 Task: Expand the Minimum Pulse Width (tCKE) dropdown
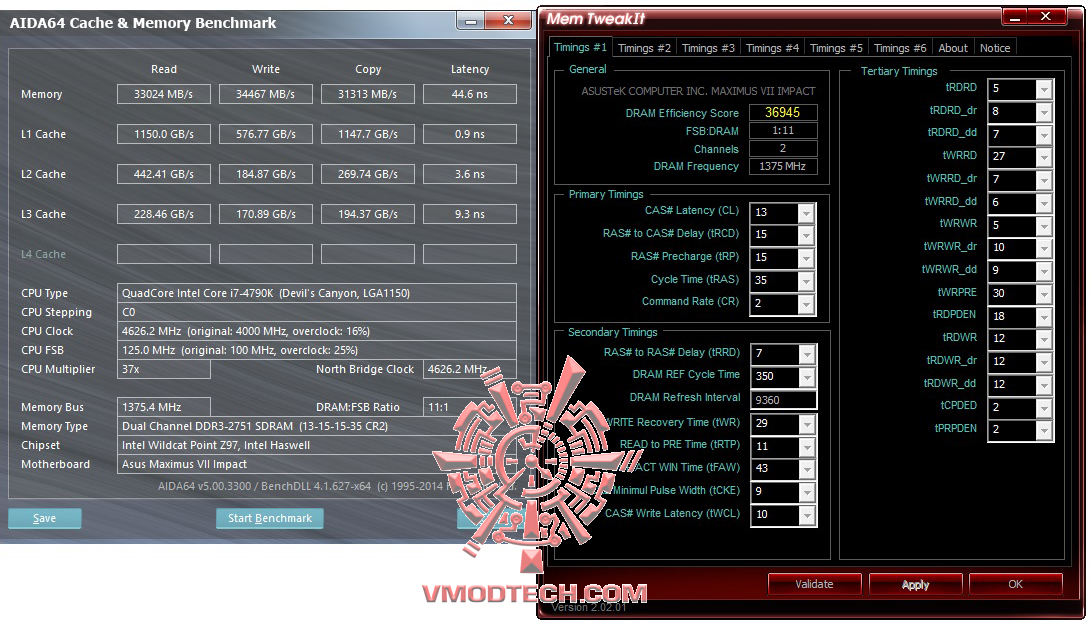pos(806,491)
